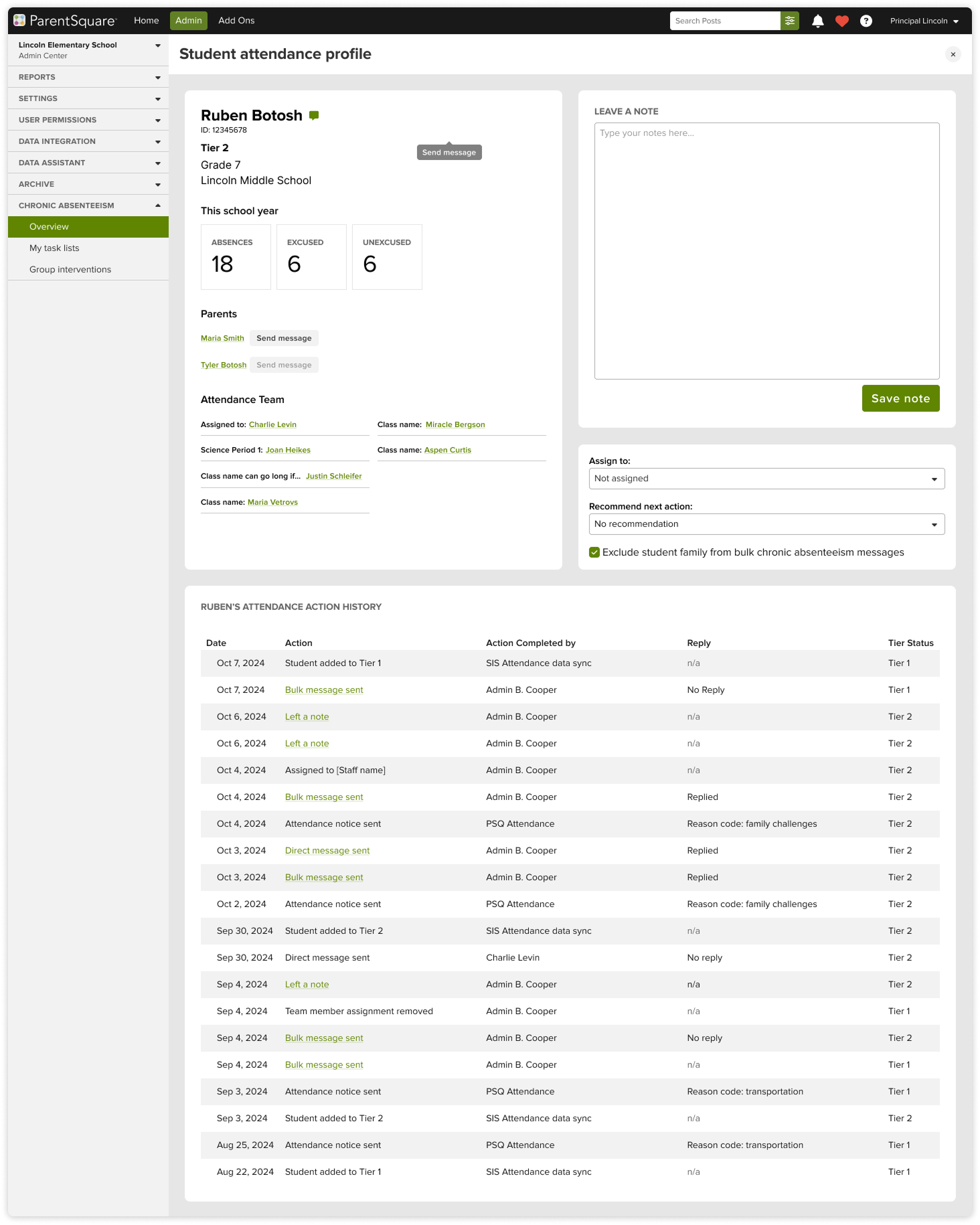The height and width of the screenshot is (1225, 980).
Task: Expand the Reports sidebar section
Action: [88, 77]
